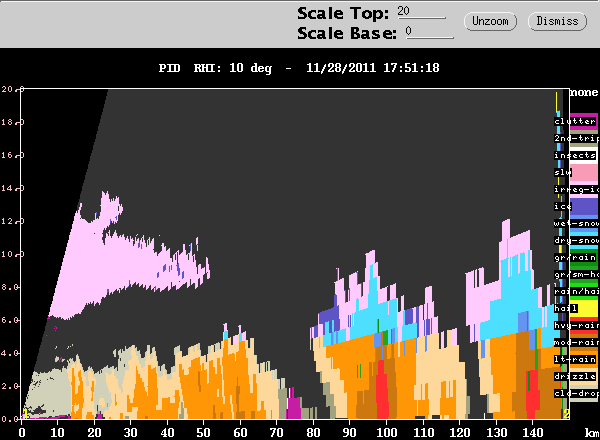Screen dimensions: 600x440
Task: Click the 'irreg-ice' legend label
Action: coord(576,189)
